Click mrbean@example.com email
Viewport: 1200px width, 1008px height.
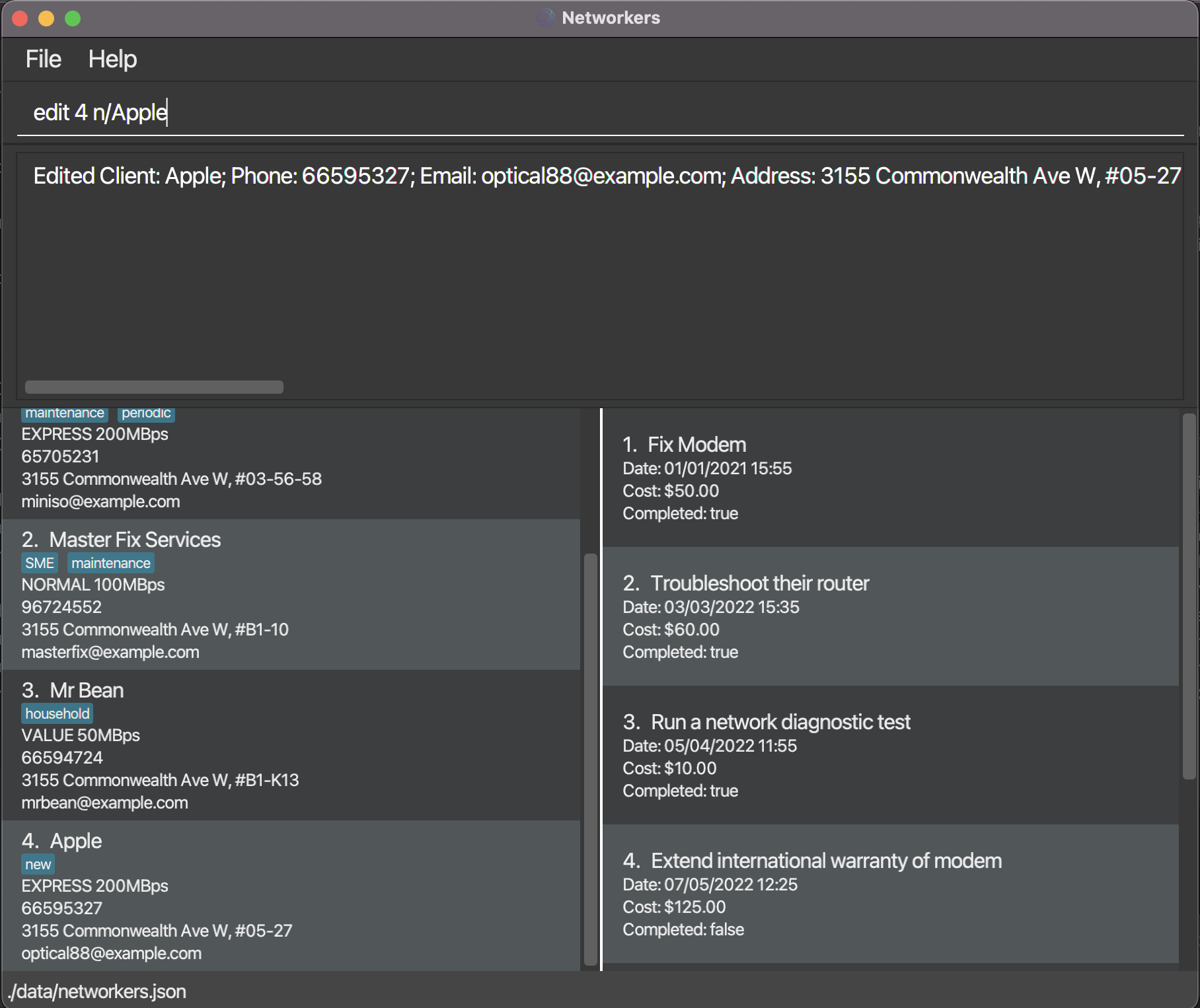click(x=104, y=803)
